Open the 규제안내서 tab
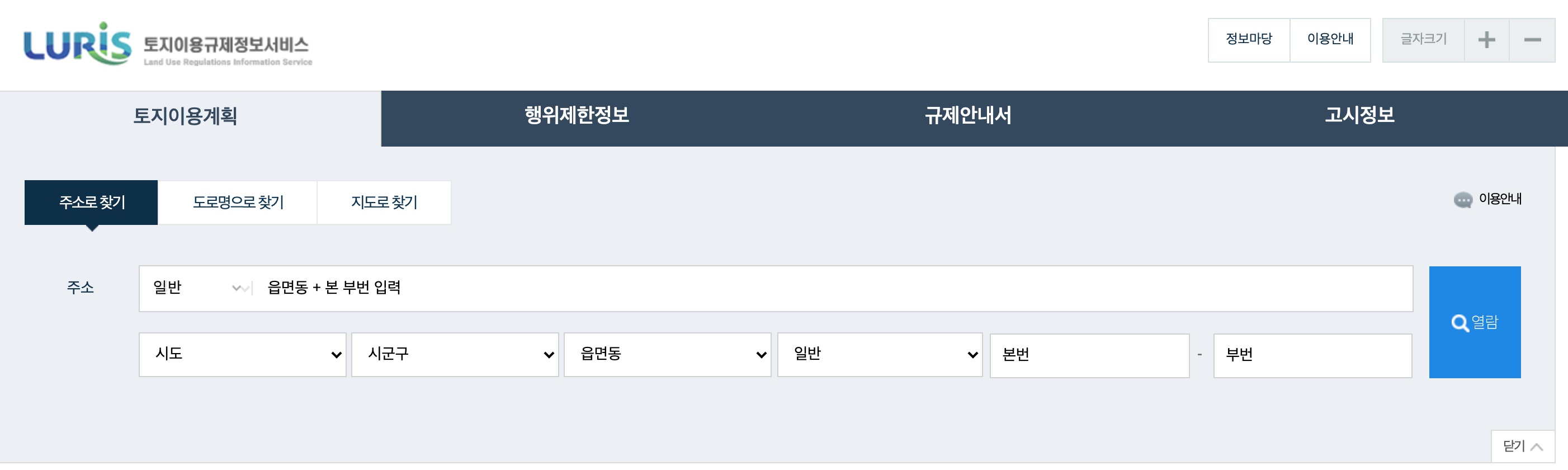 pyautogui.click(x=968, y=116)
